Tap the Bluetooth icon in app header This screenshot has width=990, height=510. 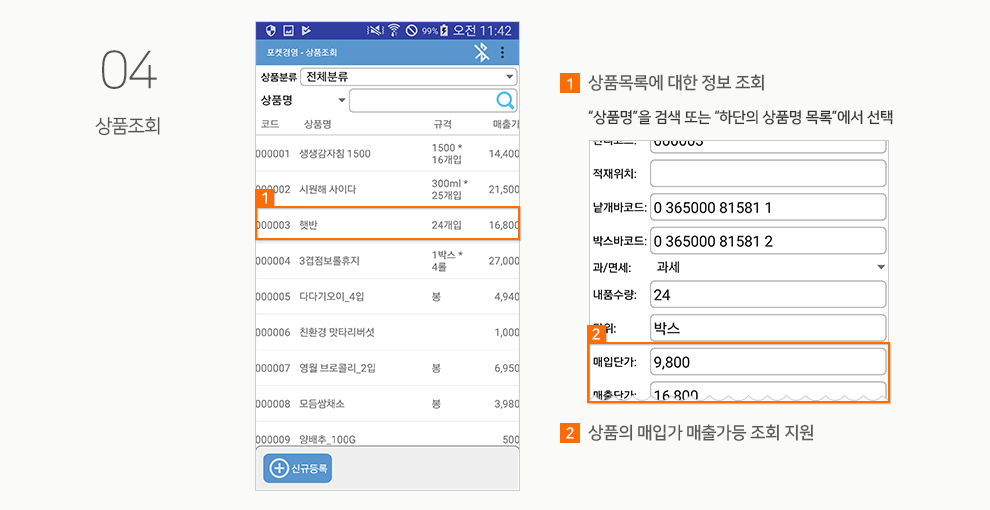point(482,52)
